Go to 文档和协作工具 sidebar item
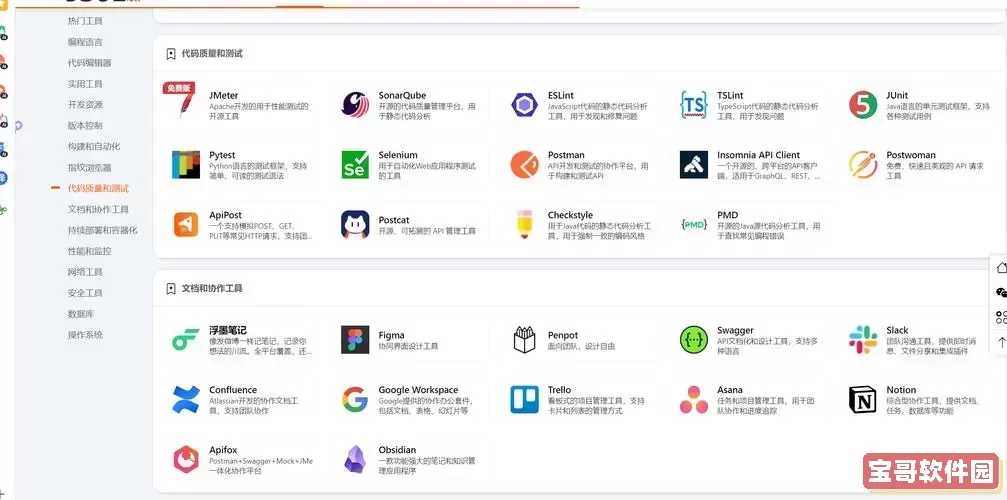The width and height of the screenshot is (1007, 500). coord(98,209)
